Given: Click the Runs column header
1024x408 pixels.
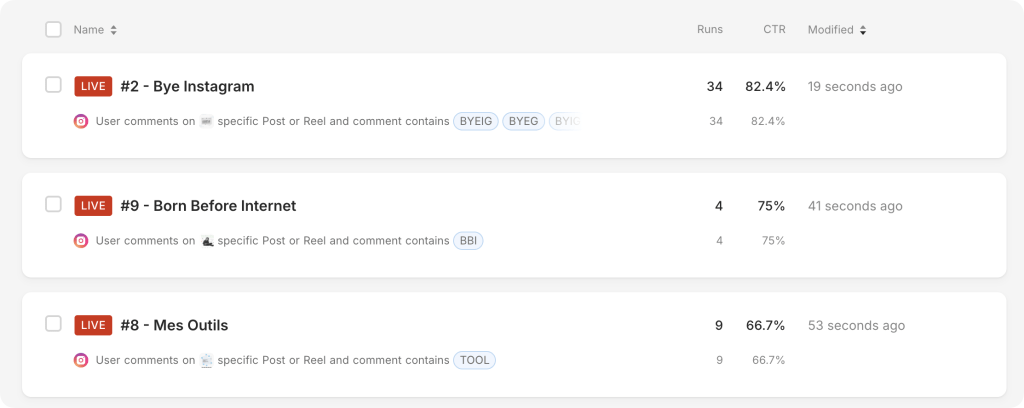Looking at the screenshot, I should click(710, 29).
